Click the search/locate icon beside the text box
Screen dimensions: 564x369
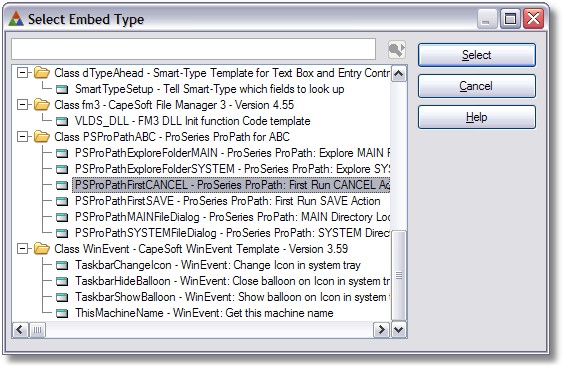click(x=397, y=50)
